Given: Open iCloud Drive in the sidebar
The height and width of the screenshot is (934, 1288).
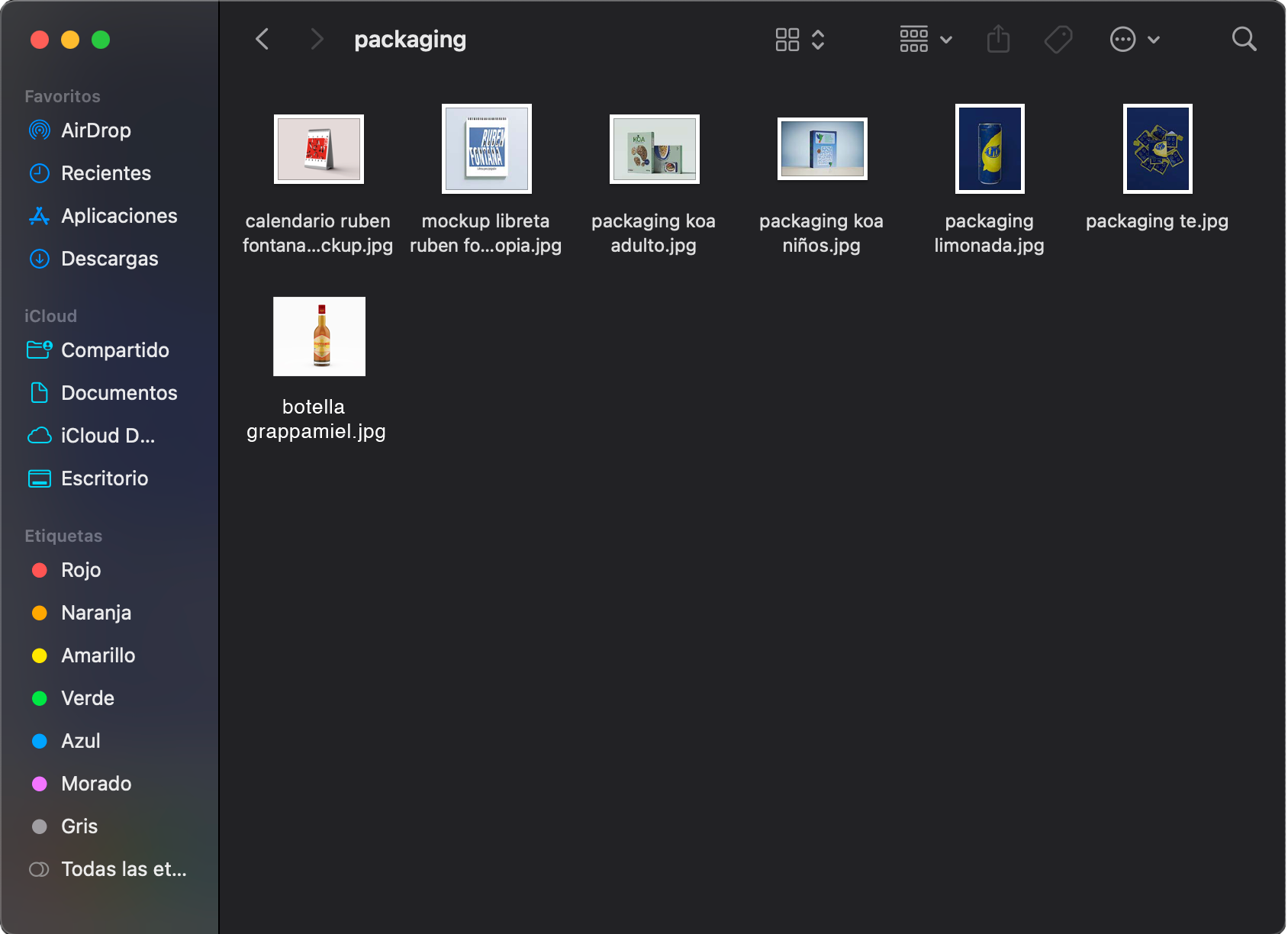Looking at the screenshot, I should [x=107, y=436].
